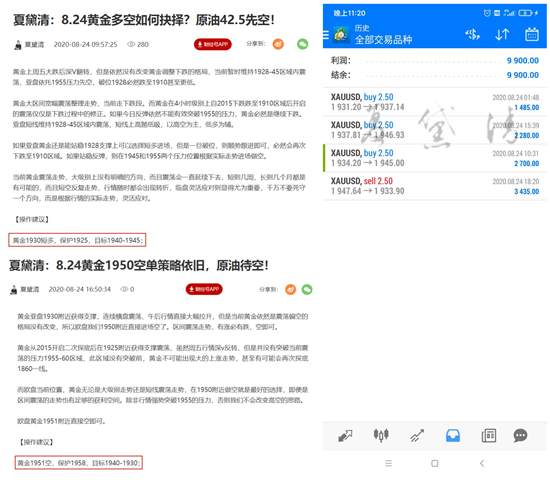Tap the MetaTrader app logo icon

(341, 35)
